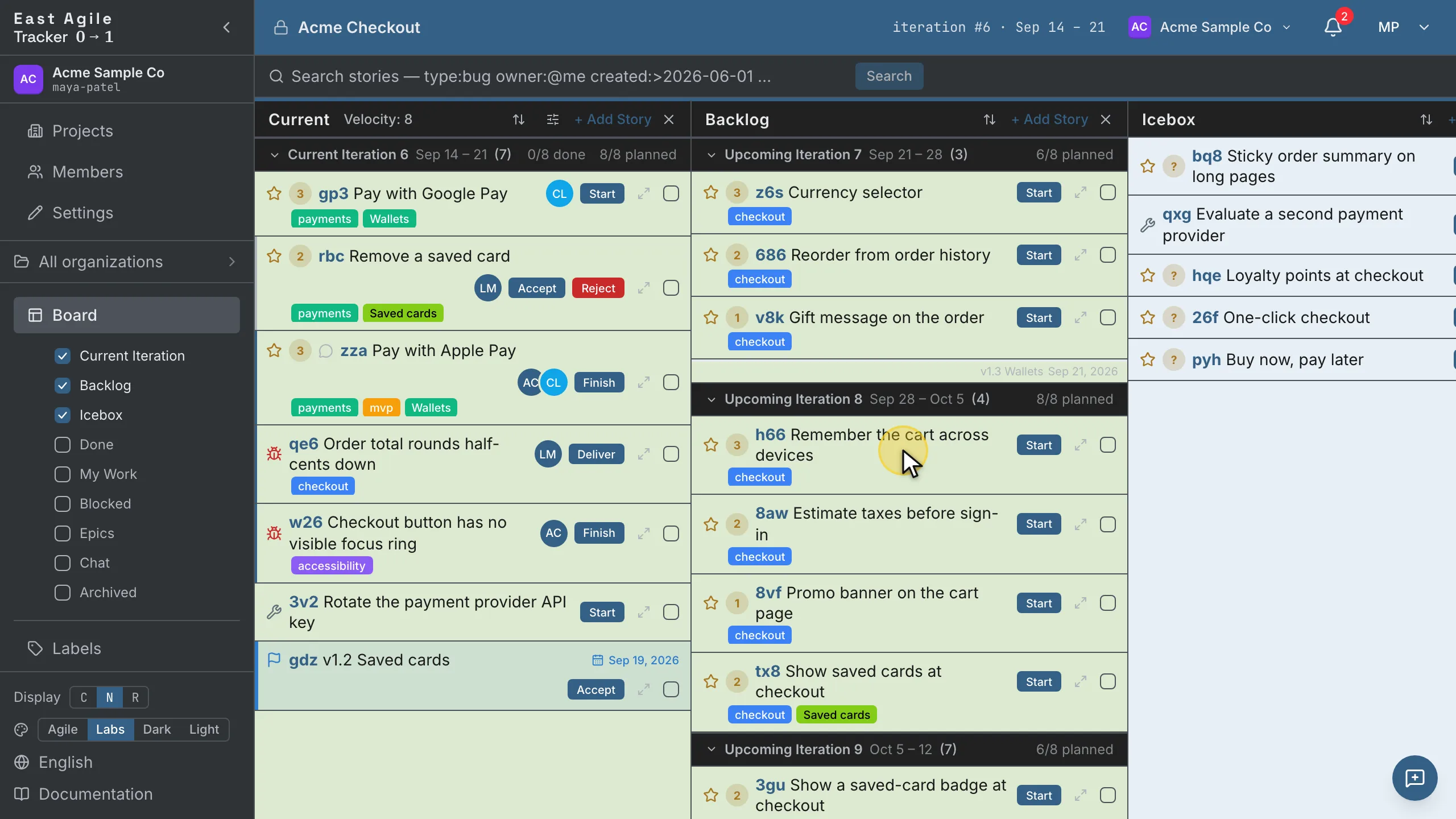Click the lock icon beside Acme Checkout

pyautogui.click(x=281, y=27)
